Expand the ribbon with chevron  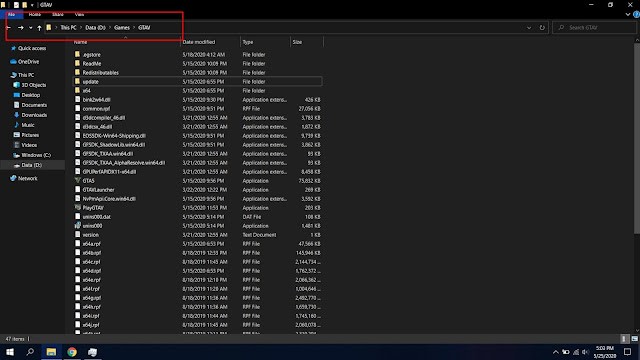click(628, 14)
